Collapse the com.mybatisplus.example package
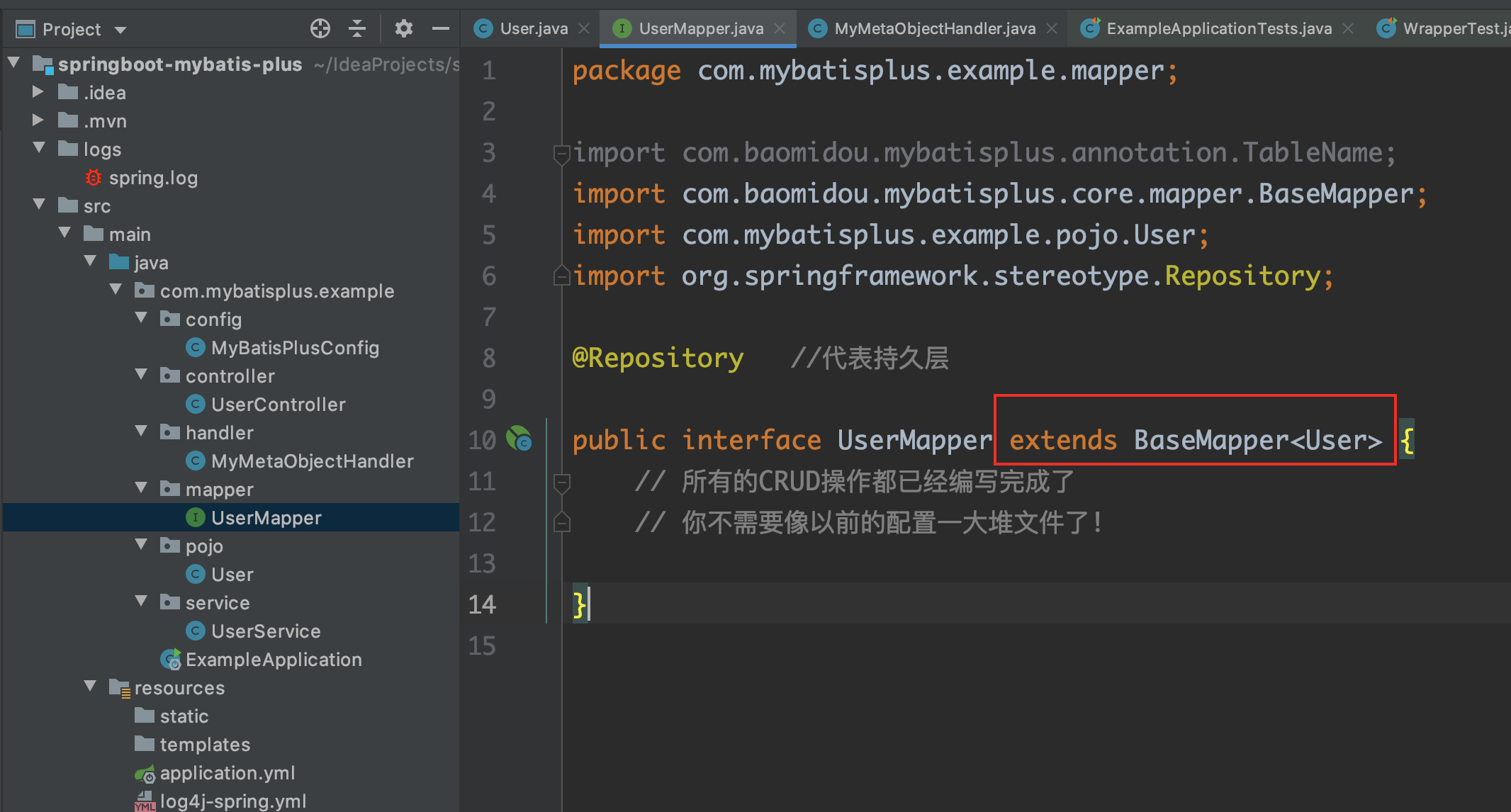This screenshot has height=812, width=1511. tap(116, 290)
